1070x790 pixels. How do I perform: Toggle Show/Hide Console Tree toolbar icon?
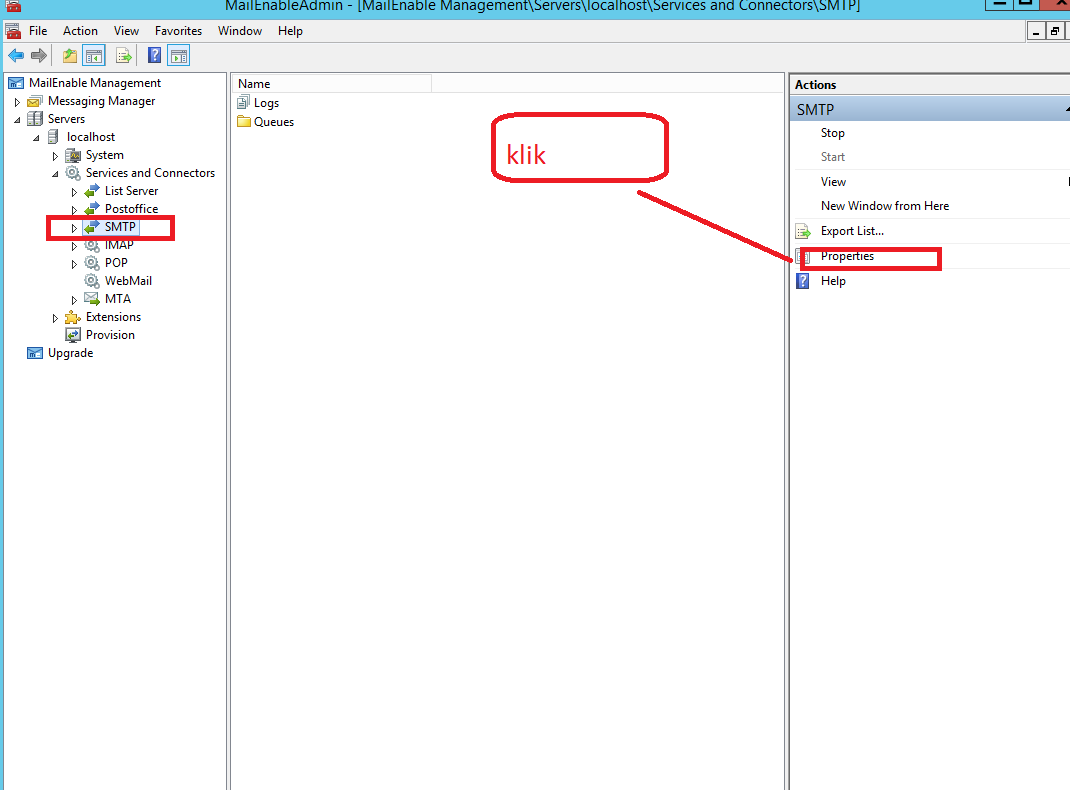click(x=94, y=55)
